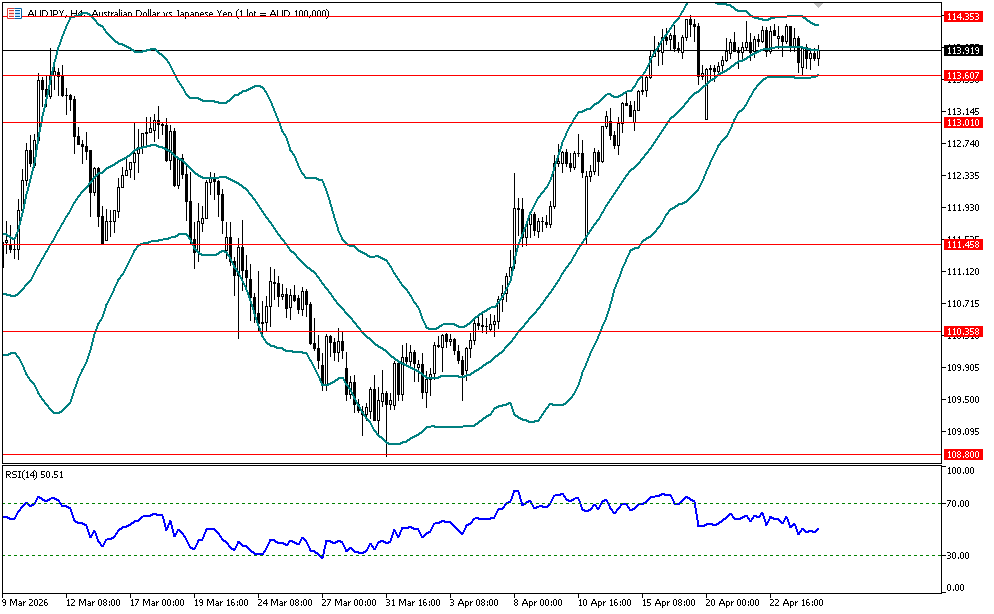Select the red 108.800 price level tag
This screenshot has width=994, height=614.
click(x=961, y=454)
